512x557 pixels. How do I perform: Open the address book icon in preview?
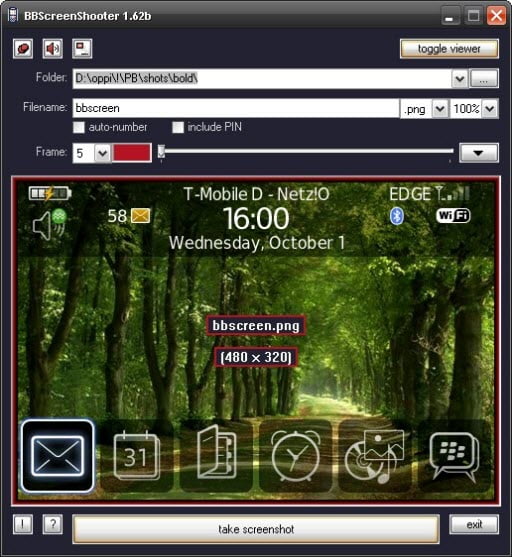(x=216, y=452)
